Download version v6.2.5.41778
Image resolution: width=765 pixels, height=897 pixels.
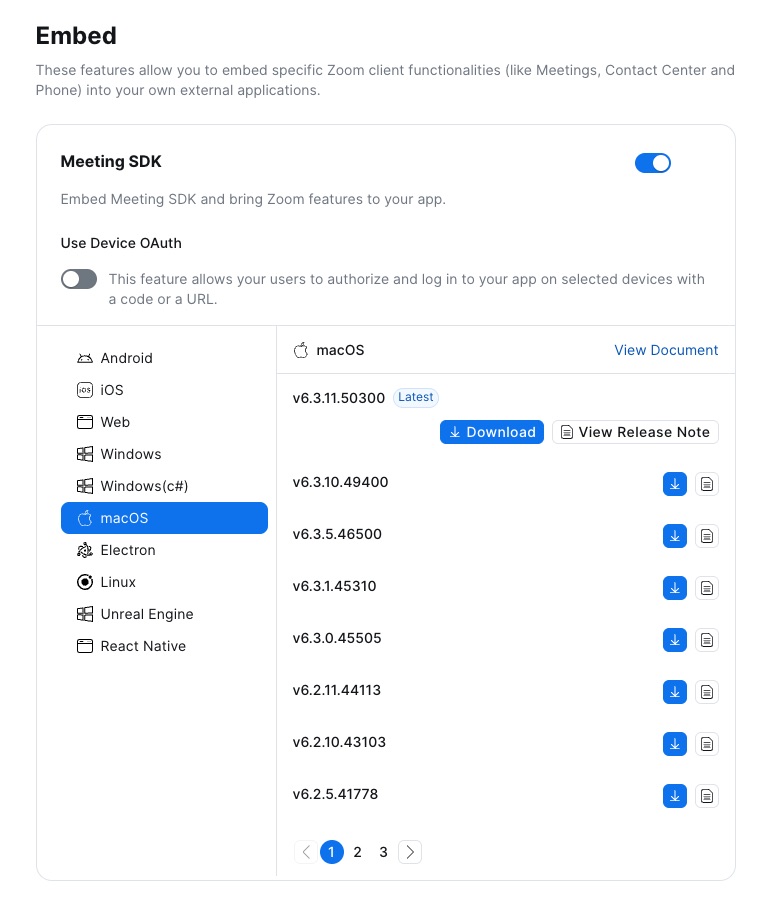(675, 796)
